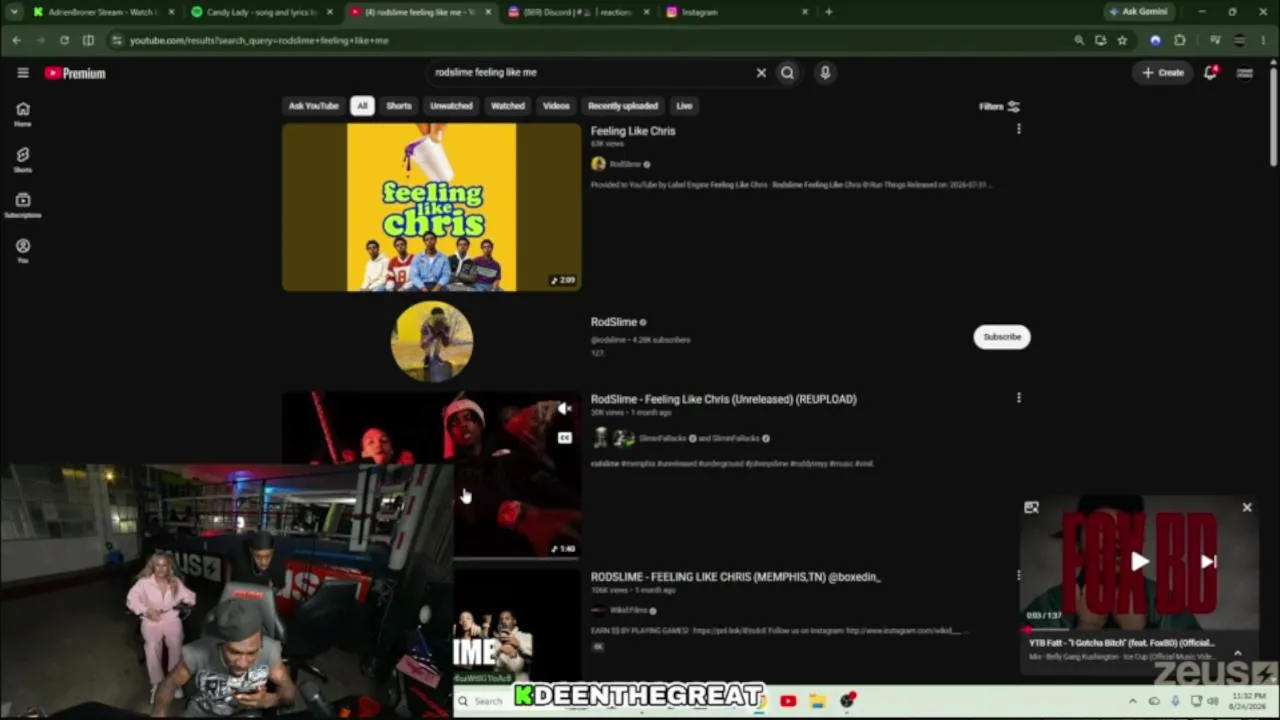The image size is (1280, 720).
Task: Click the magnifier search button
Action: tap(788, 73)
